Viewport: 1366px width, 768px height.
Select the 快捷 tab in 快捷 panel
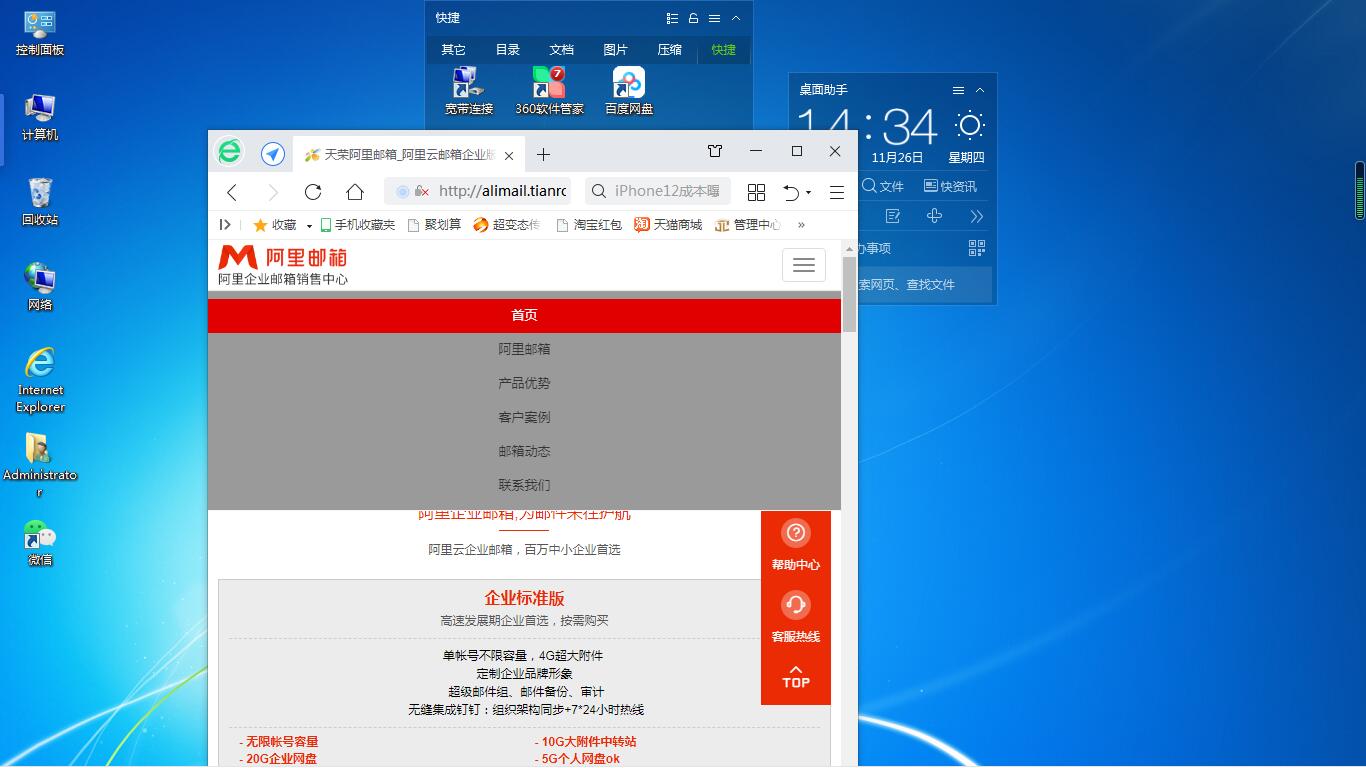[x=723, y=50]
